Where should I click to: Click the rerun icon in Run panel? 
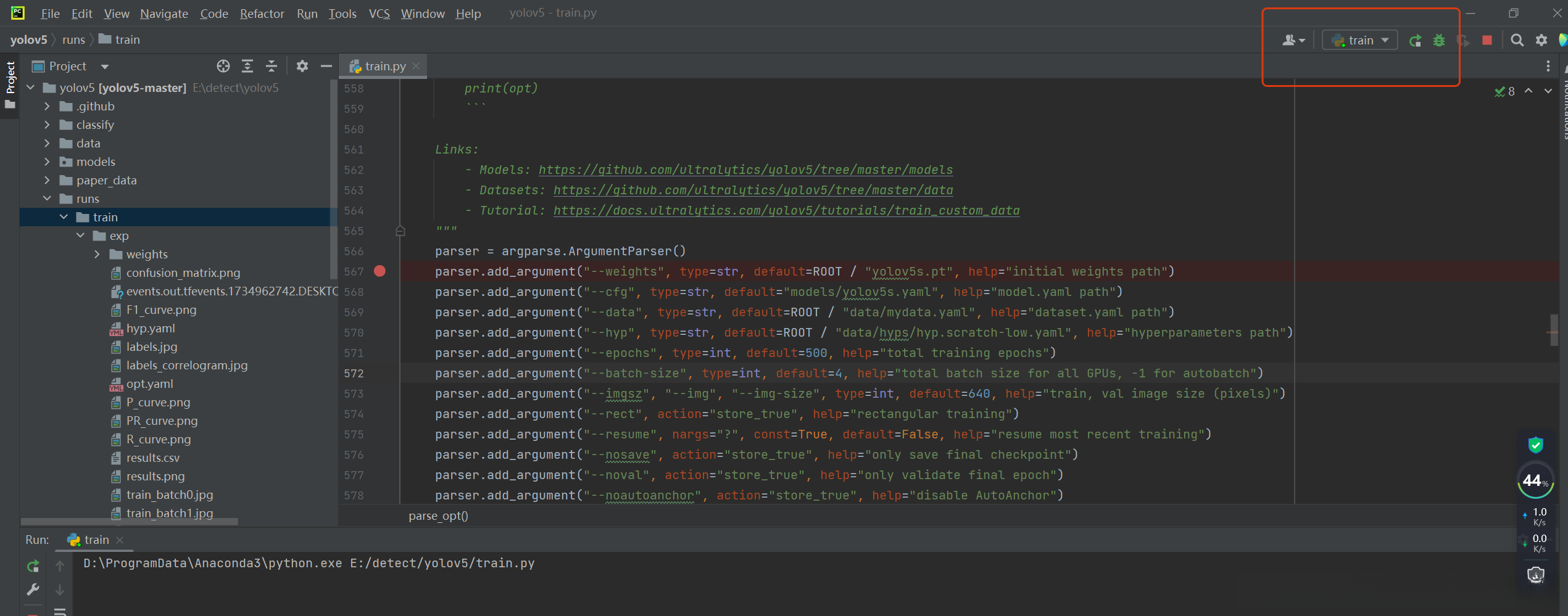click(x=33, y=566)
